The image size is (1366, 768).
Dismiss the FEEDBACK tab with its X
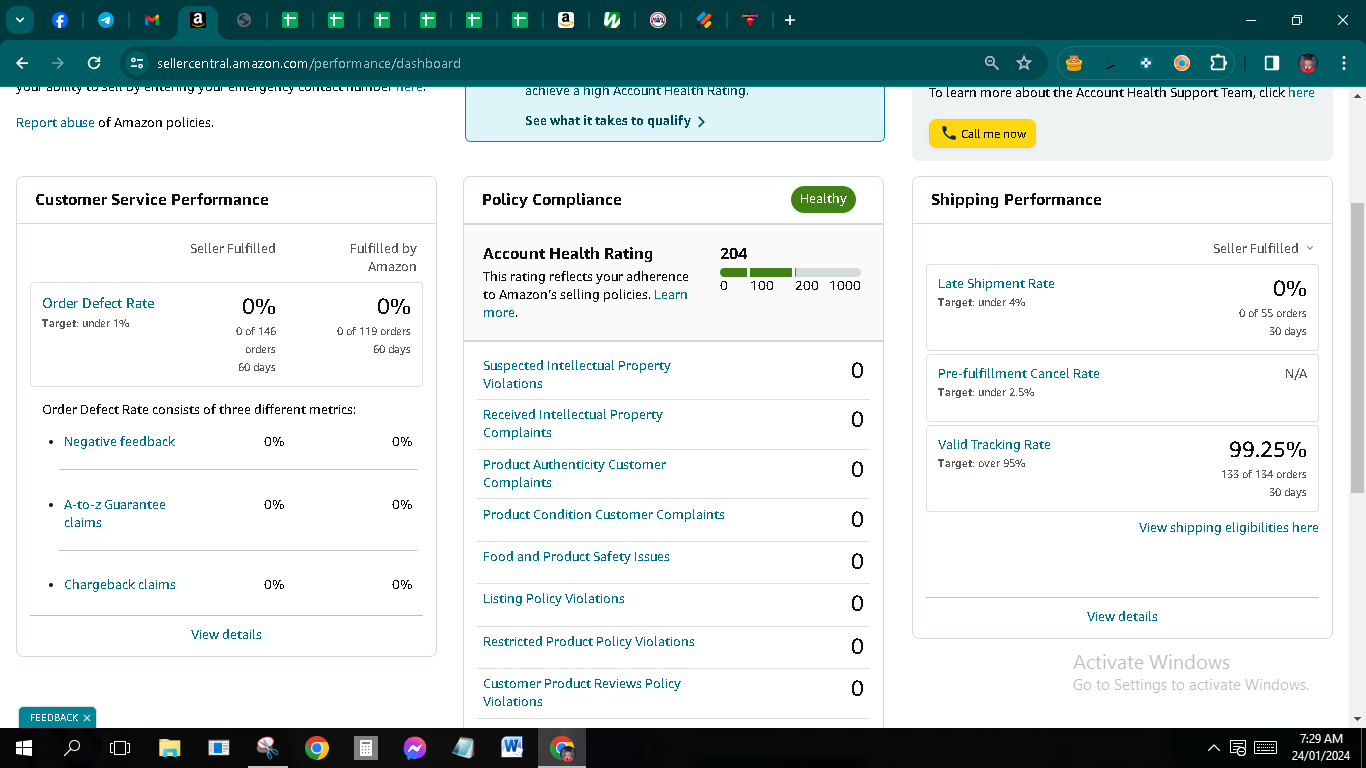[x=87, y=718]
